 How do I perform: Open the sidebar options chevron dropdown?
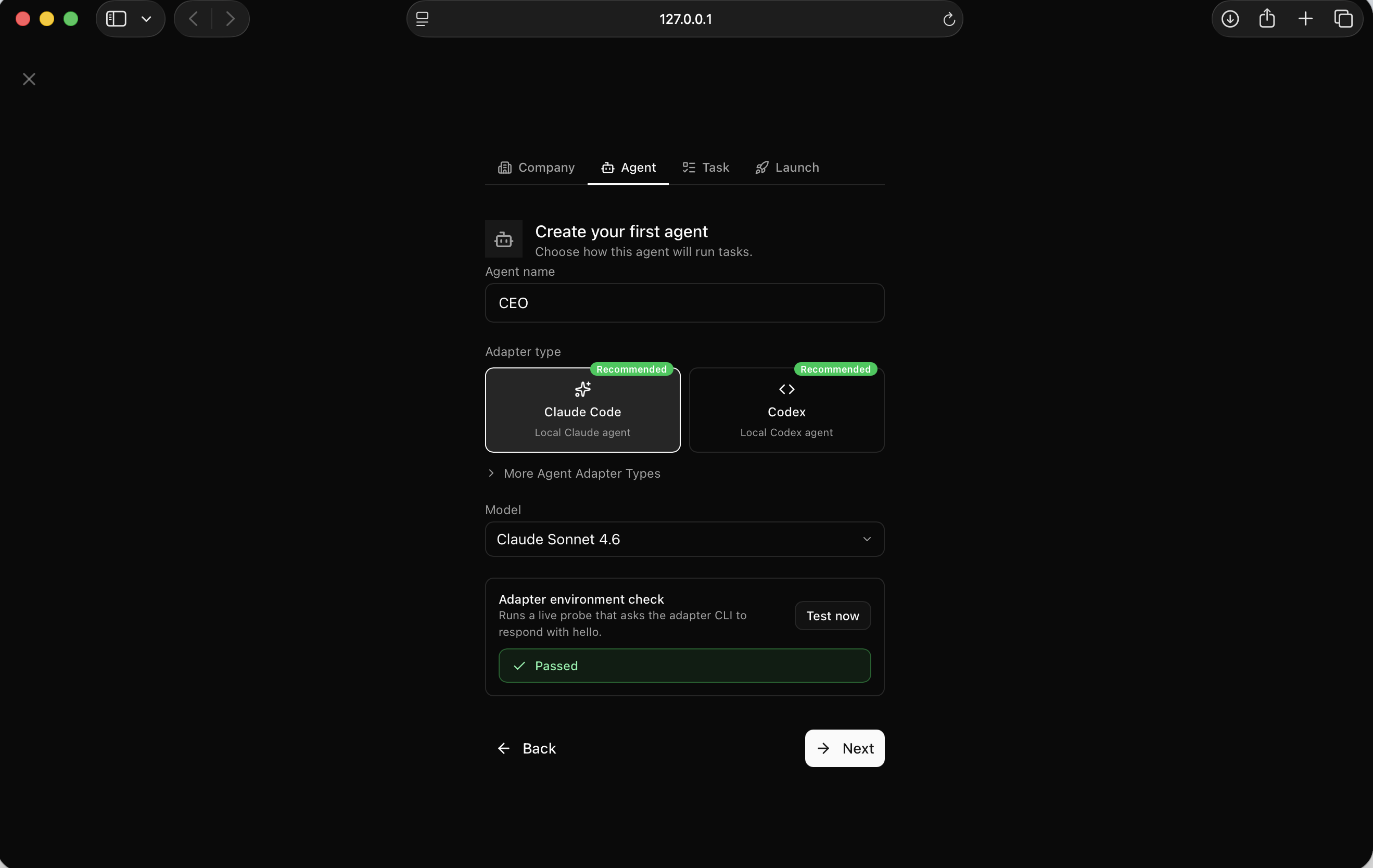click(x=147, y=18)
